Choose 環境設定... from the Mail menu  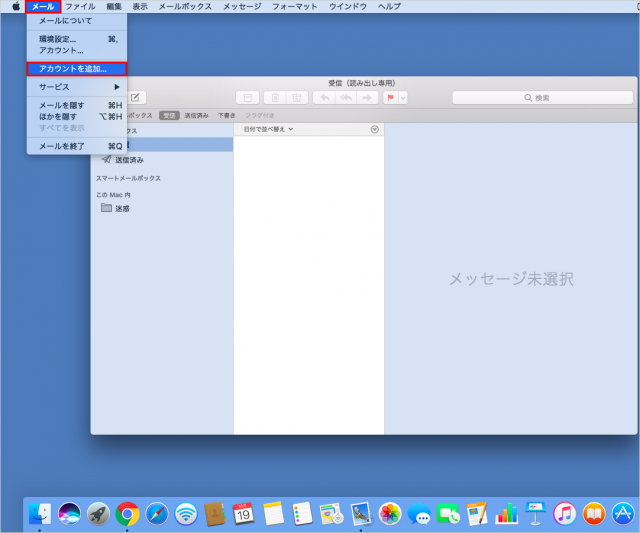(58, 39)
